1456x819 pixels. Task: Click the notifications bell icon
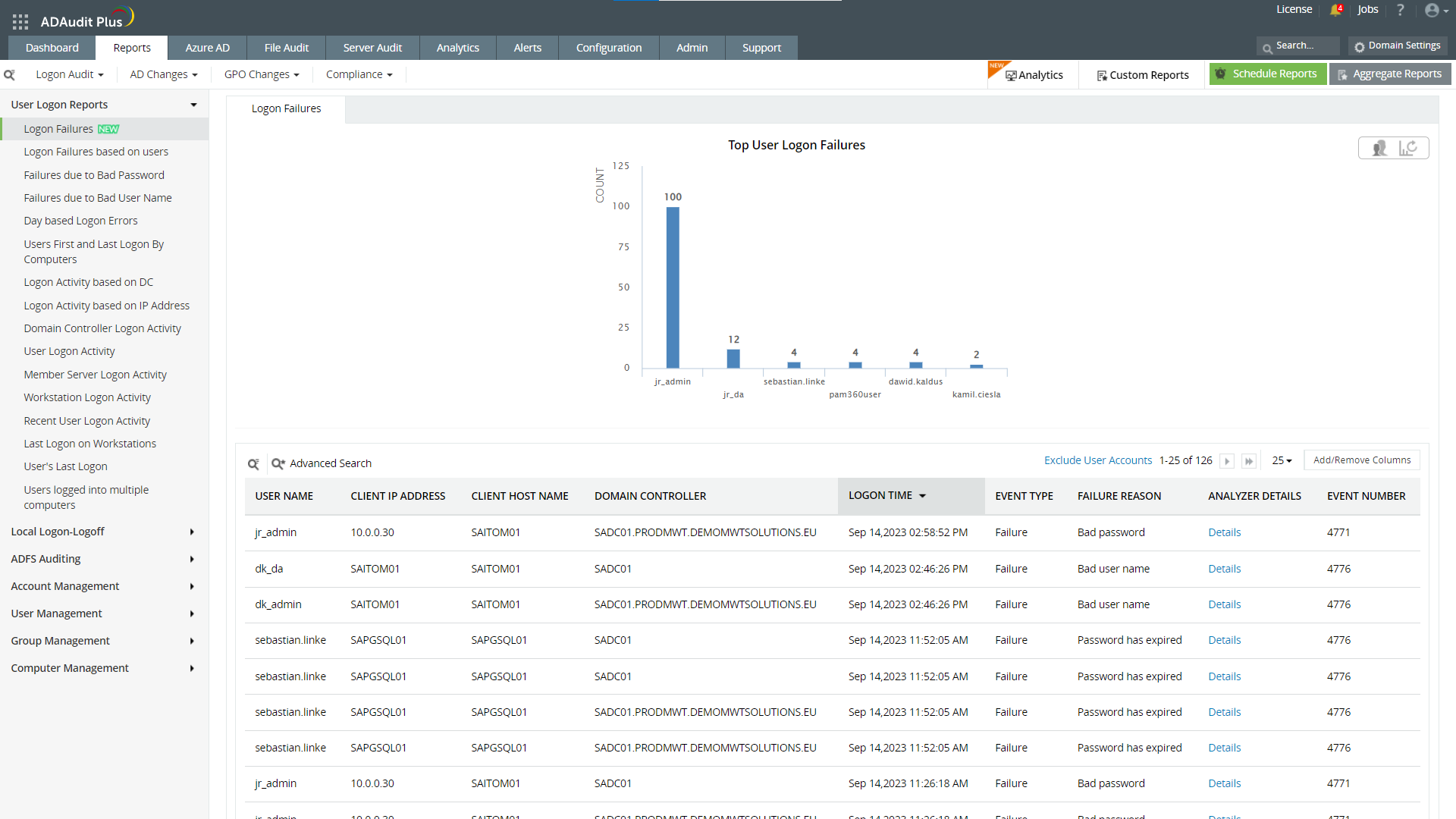[x=1335, y=10]
